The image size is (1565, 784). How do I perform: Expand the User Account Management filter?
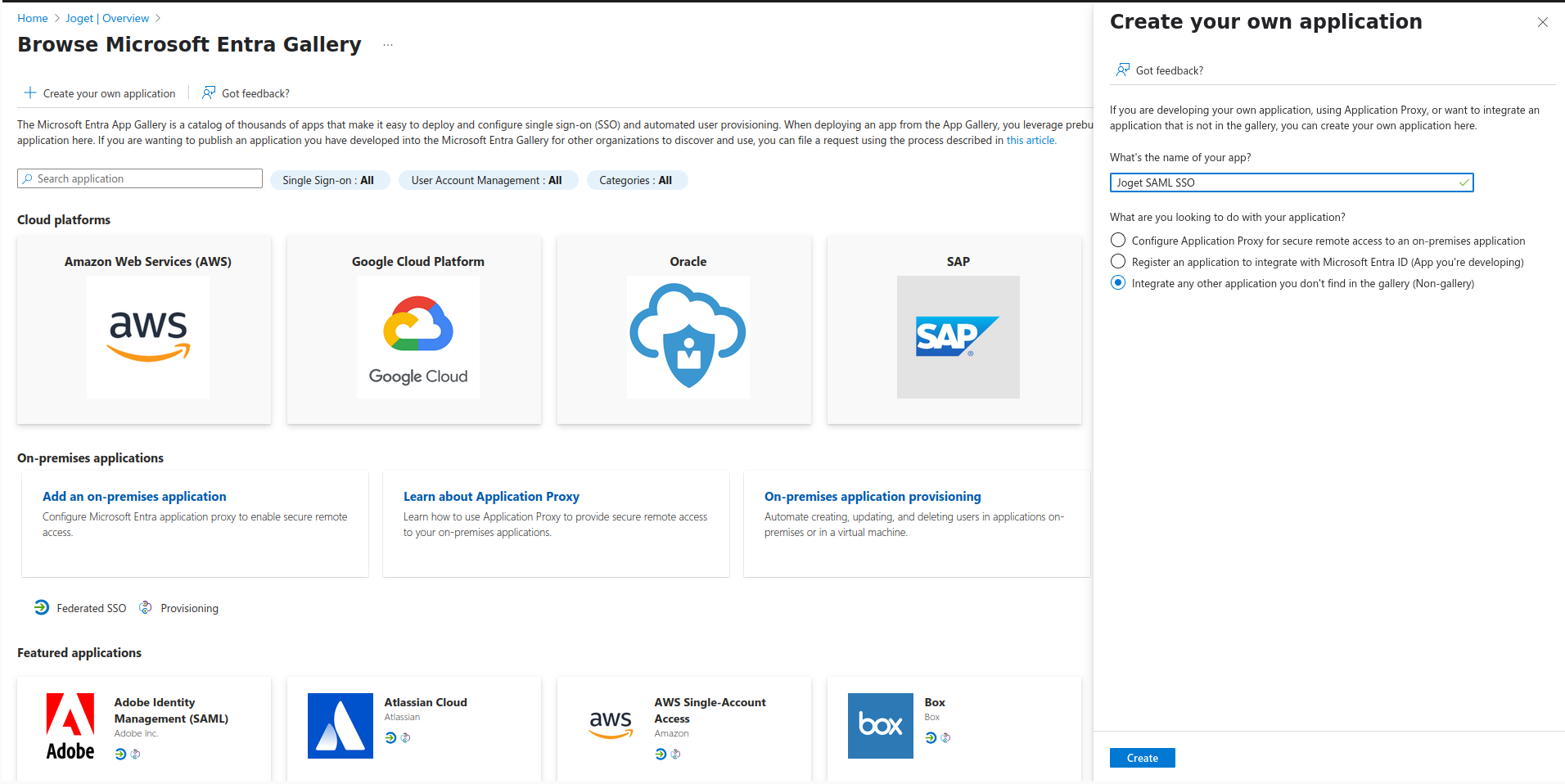(x=487, y=180)
